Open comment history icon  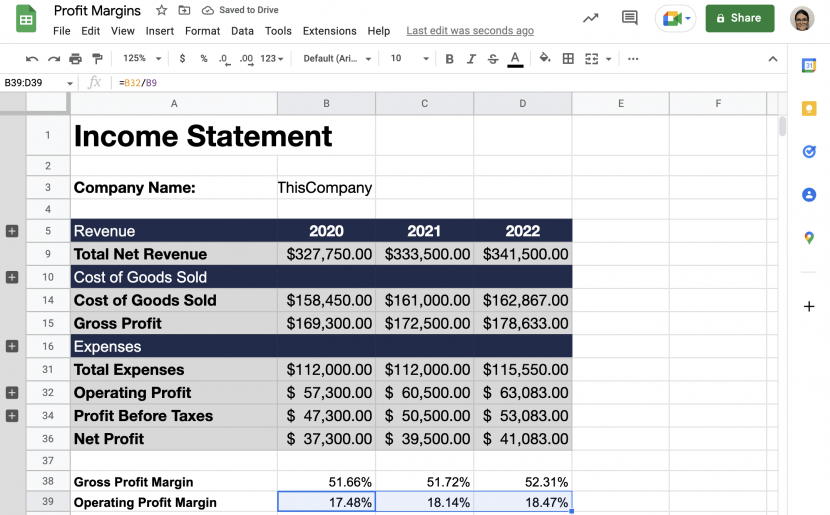coord(629,18)
